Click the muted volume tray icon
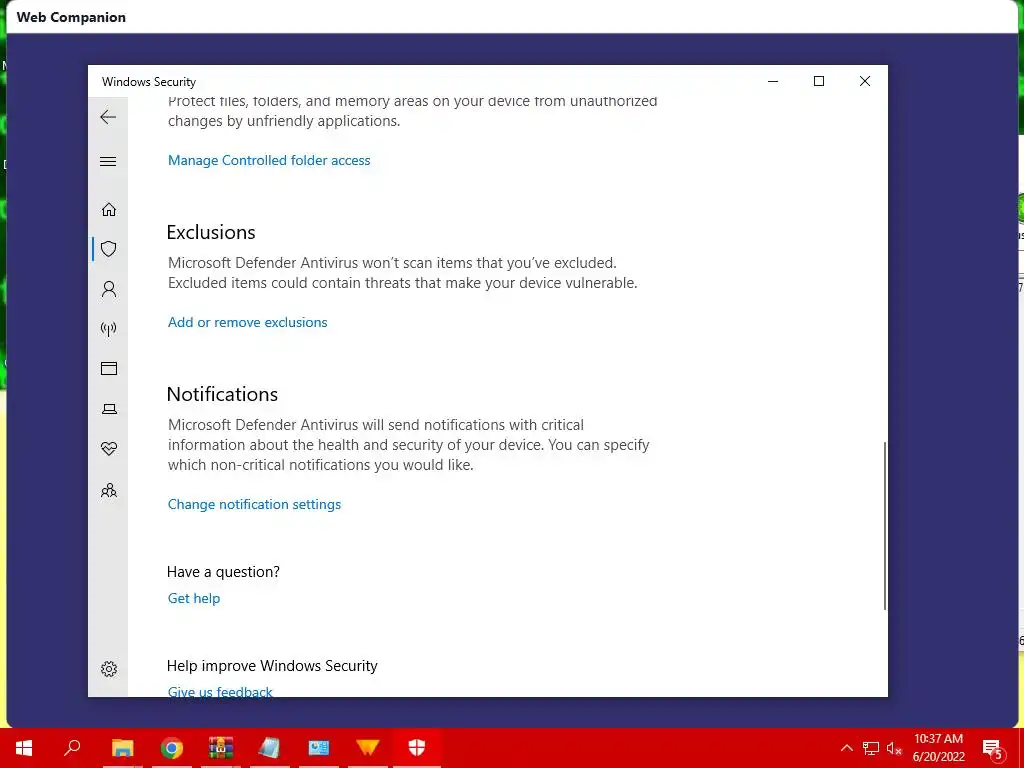 [x=894, y=748]
